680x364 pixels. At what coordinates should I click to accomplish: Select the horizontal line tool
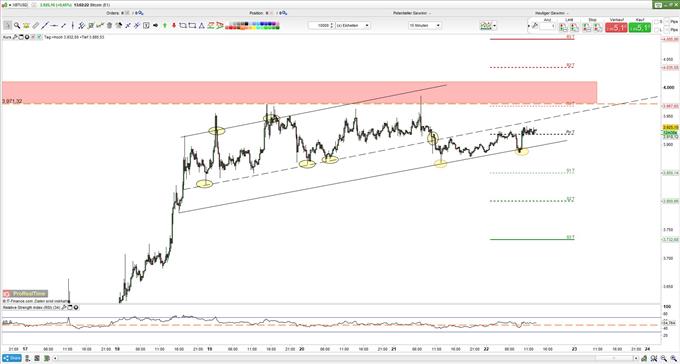55,25
